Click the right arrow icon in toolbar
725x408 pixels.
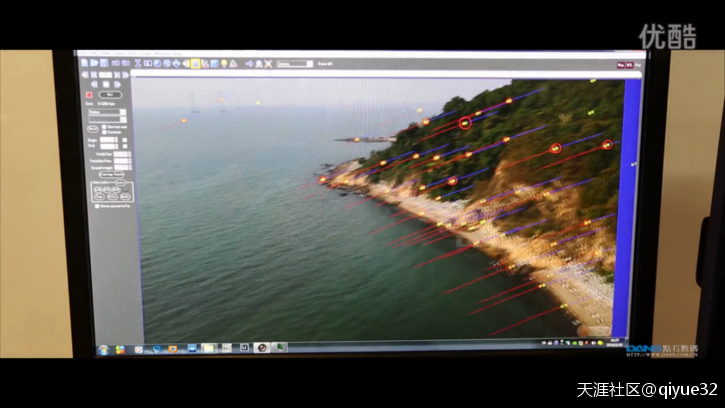[x=249, y=64]
